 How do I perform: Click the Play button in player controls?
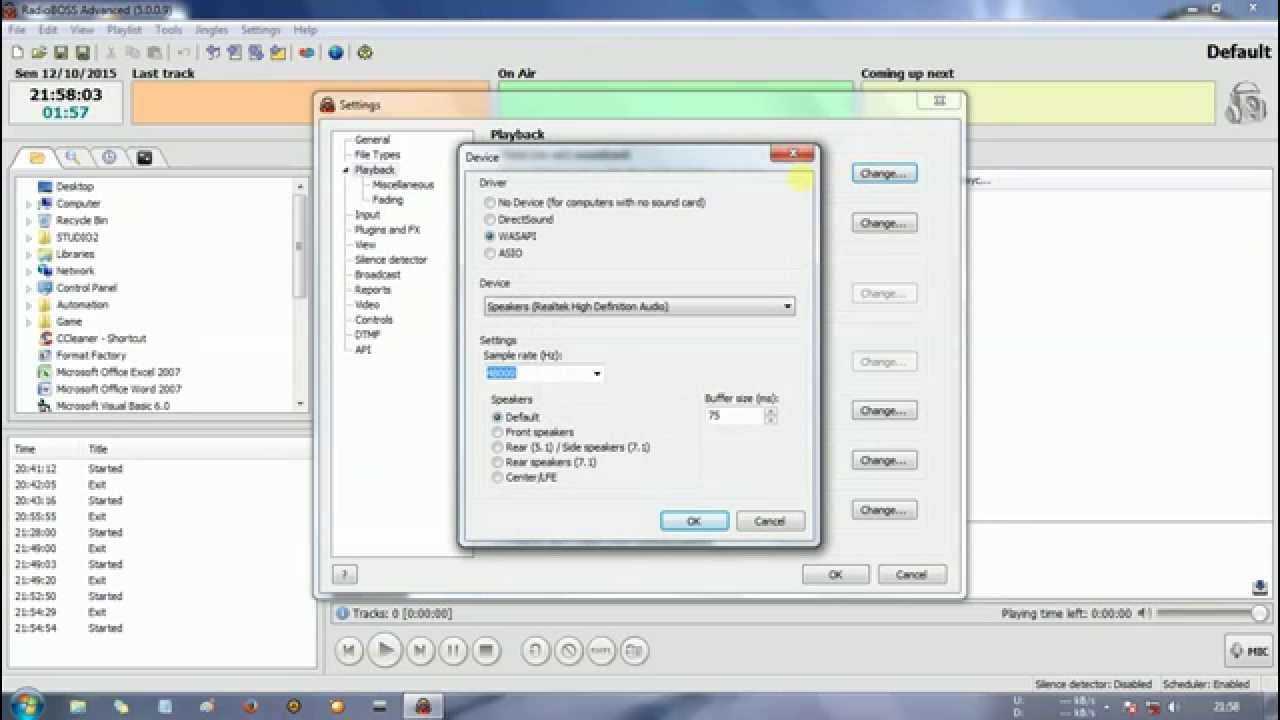(384, 651)
